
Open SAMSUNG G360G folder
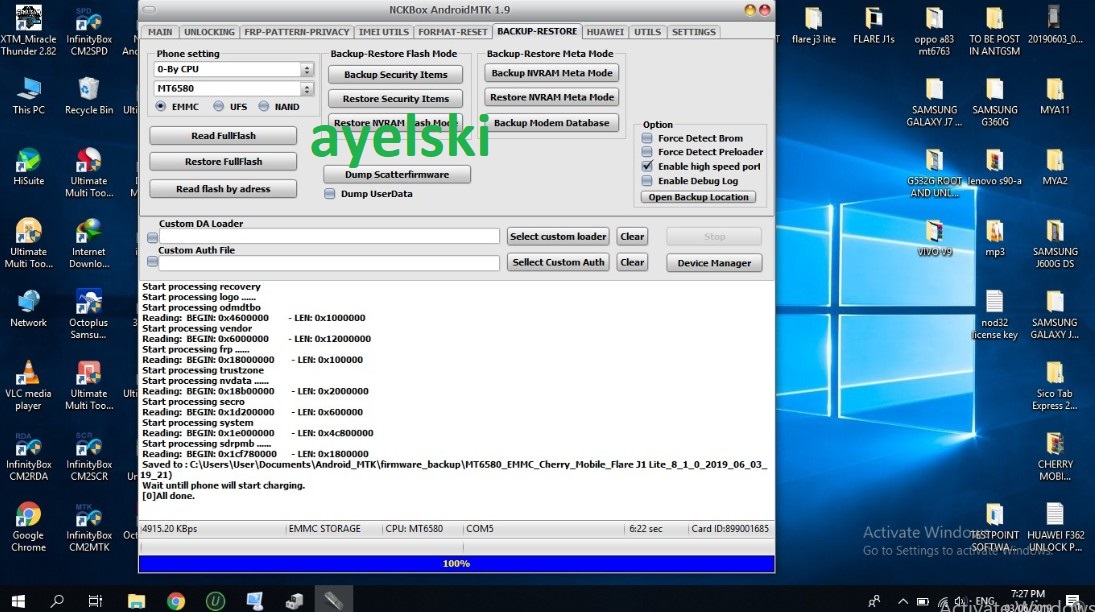click(x=994, y=103)
